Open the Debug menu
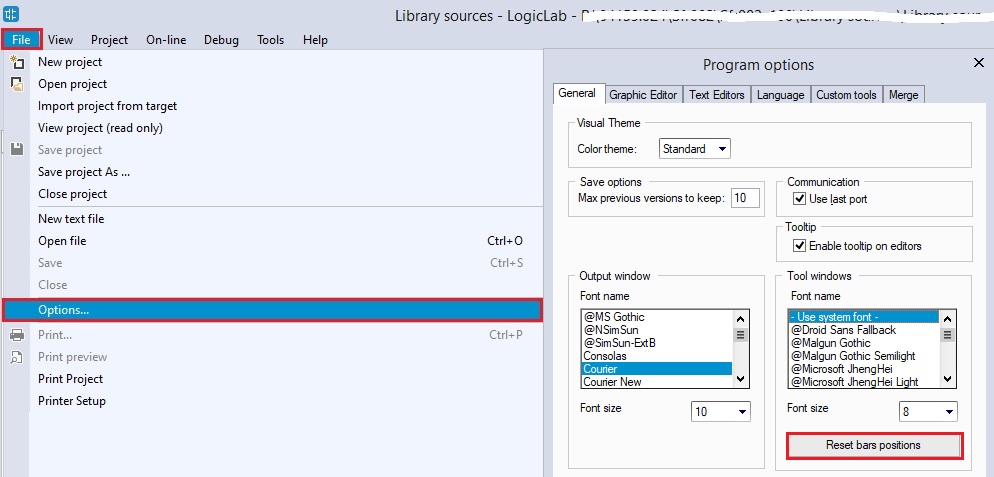 (x=221, y=39)
